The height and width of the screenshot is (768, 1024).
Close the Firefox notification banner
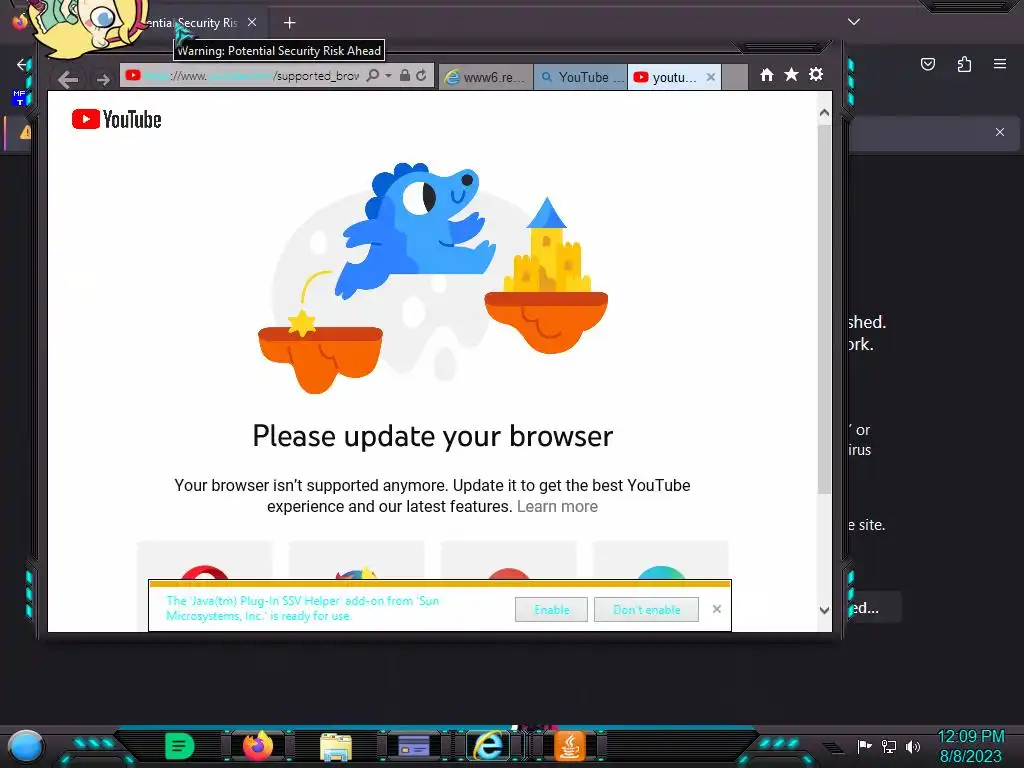point(1000,132)
